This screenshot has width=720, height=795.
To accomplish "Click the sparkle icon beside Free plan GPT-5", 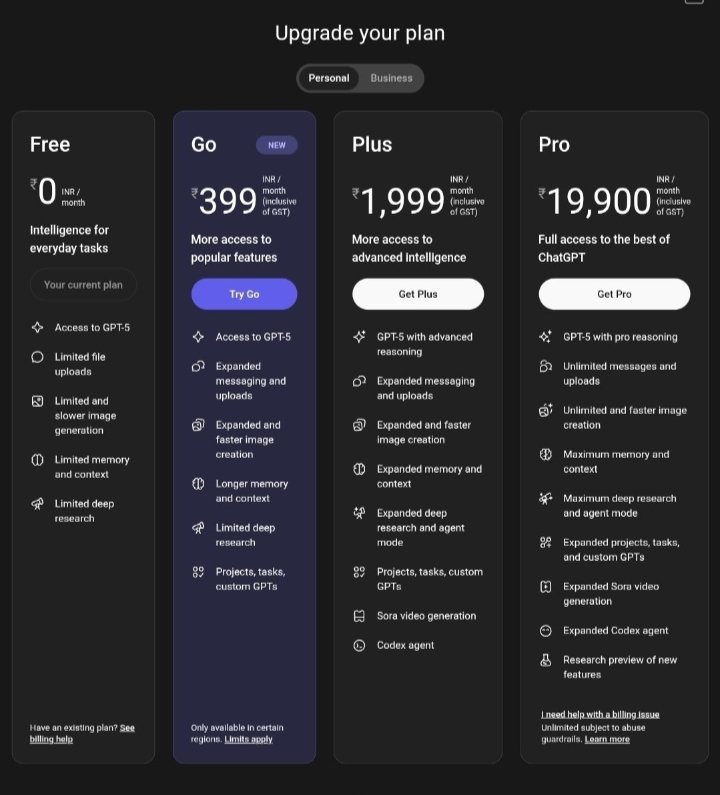I will 37,327.
